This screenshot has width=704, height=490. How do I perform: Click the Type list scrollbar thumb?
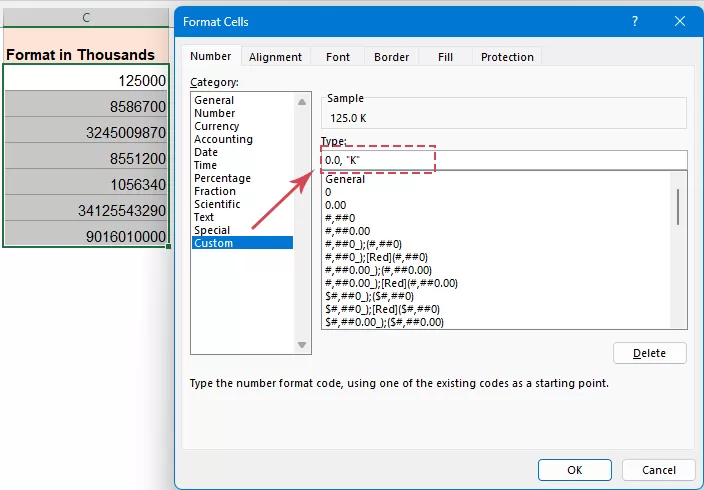[678, 207]
